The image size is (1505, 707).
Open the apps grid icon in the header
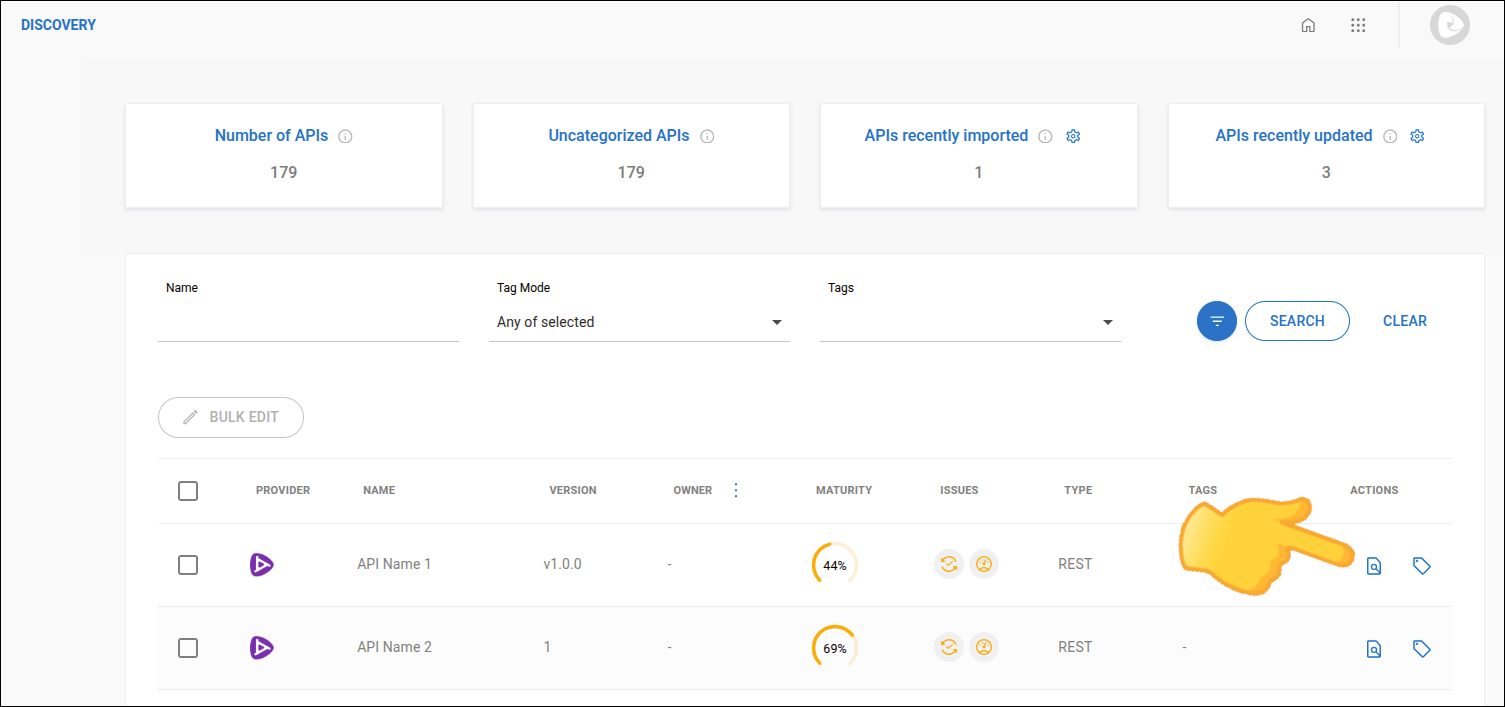[1358, 25]
